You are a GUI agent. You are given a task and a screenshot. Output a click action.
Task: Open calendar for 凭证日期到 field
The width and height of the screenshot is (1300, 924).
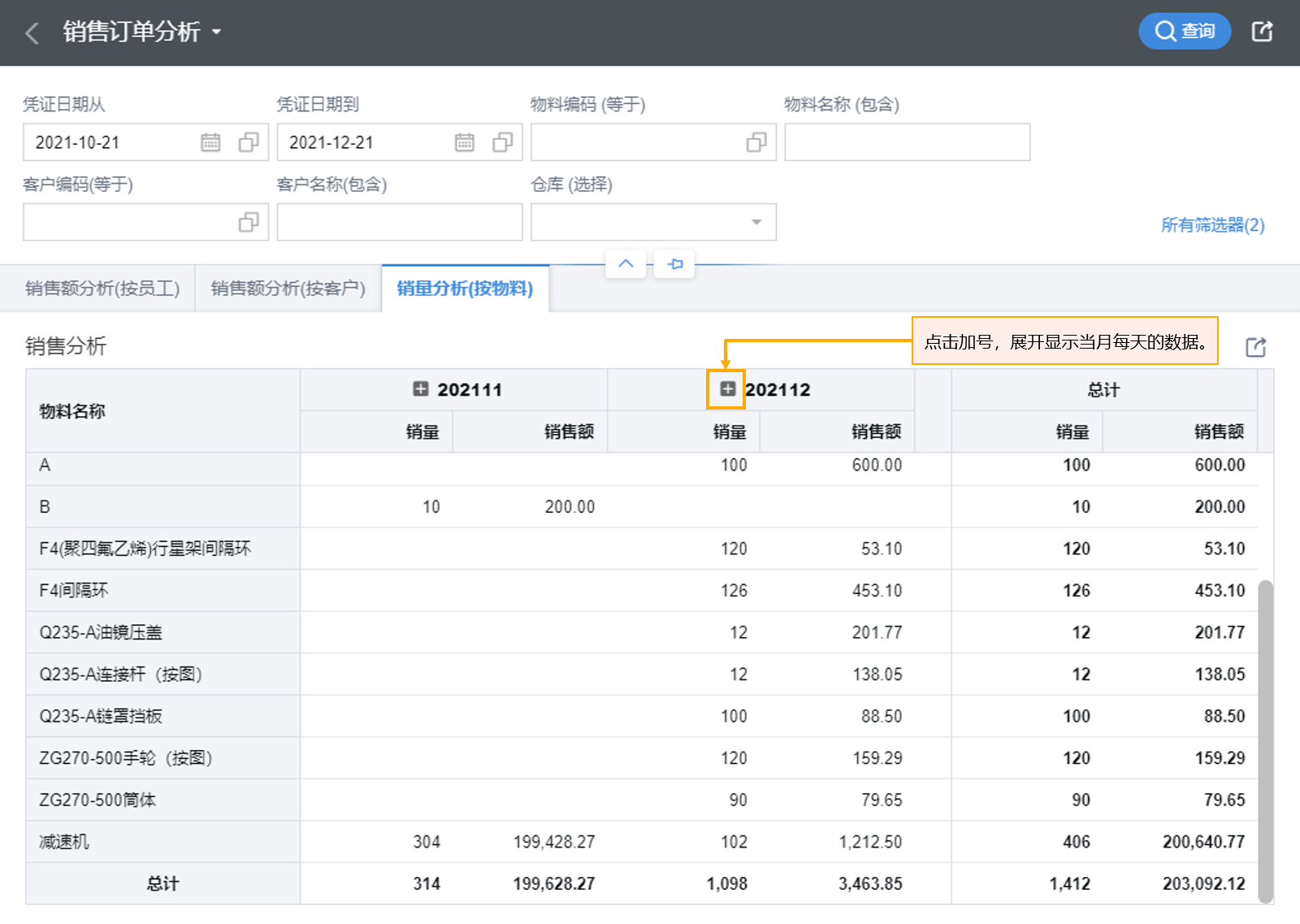pos(465,142)
